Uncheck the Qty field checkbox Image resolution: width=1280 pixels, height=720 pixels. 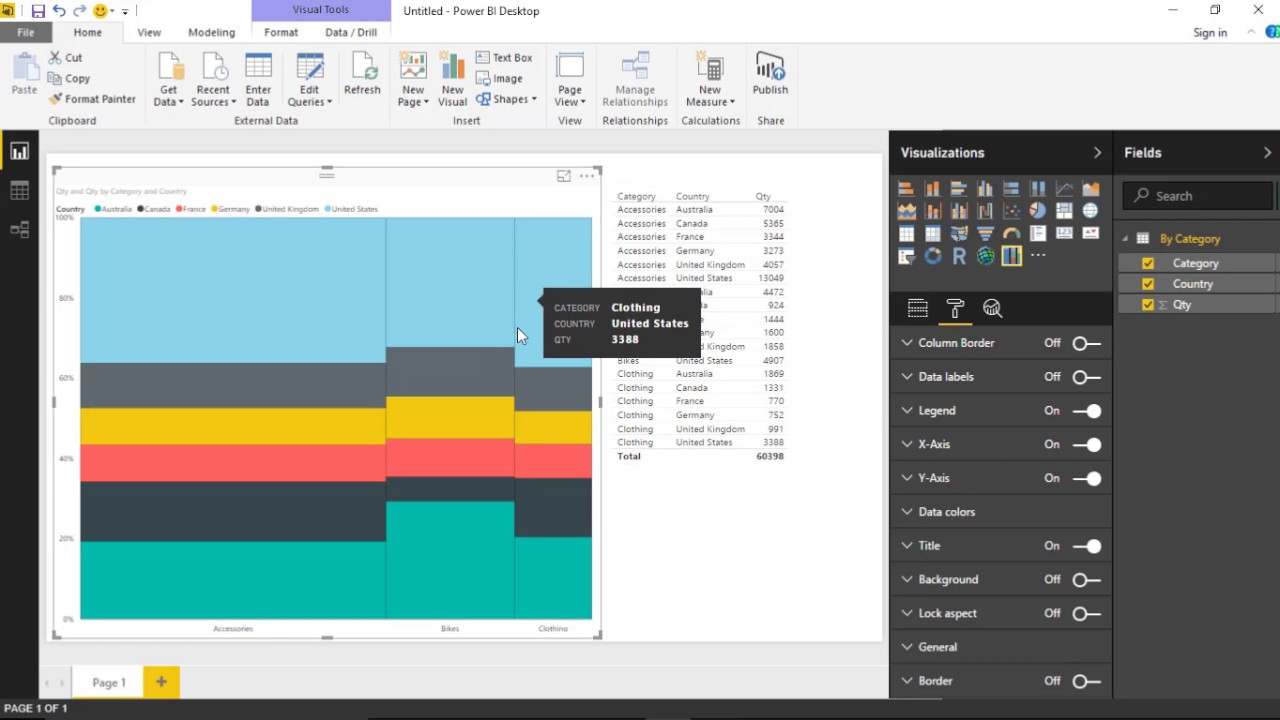(1148, 305)
